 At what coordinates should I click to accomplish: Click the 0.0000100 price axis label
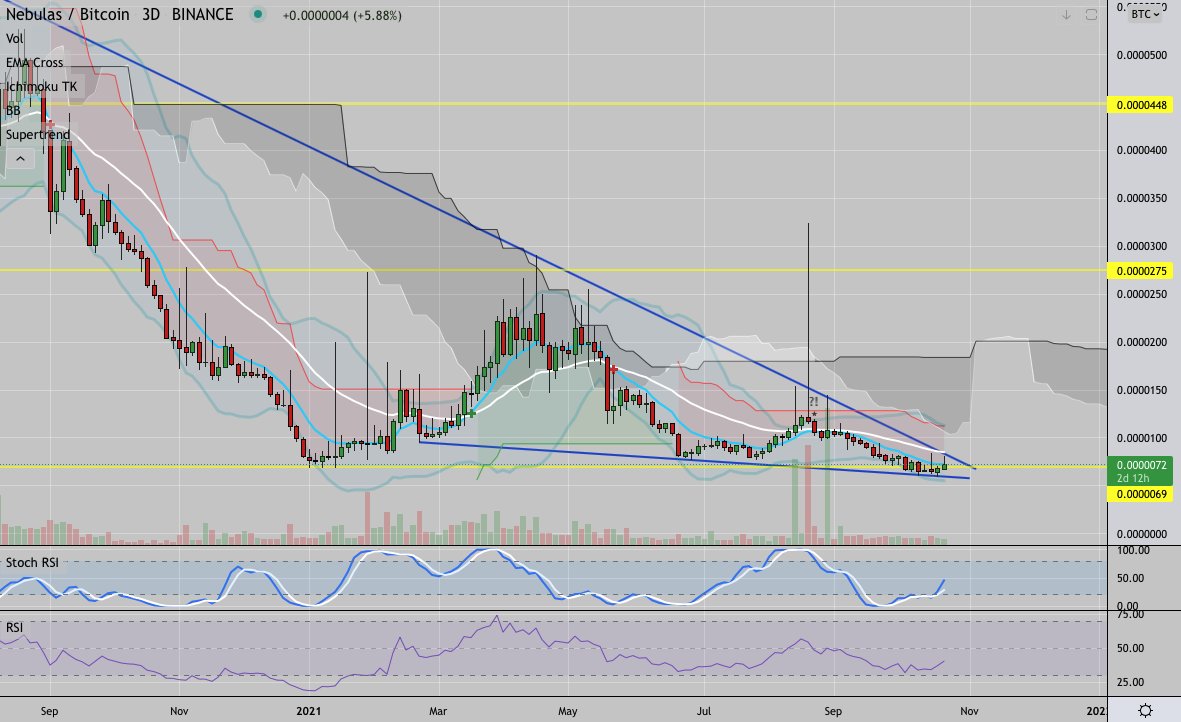pos(1142,438)
